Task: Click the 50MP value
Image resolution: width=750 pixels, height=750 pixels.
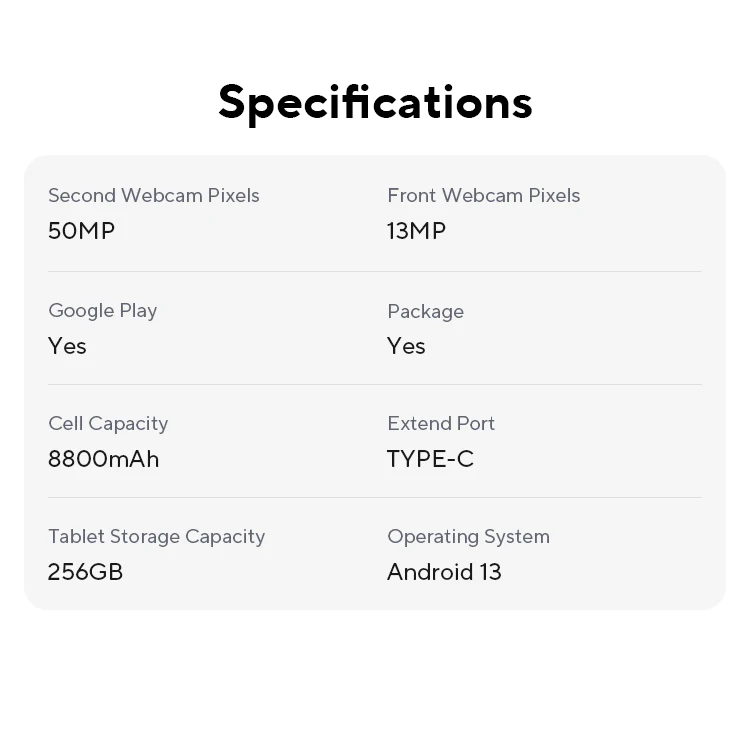Action: 81,231
